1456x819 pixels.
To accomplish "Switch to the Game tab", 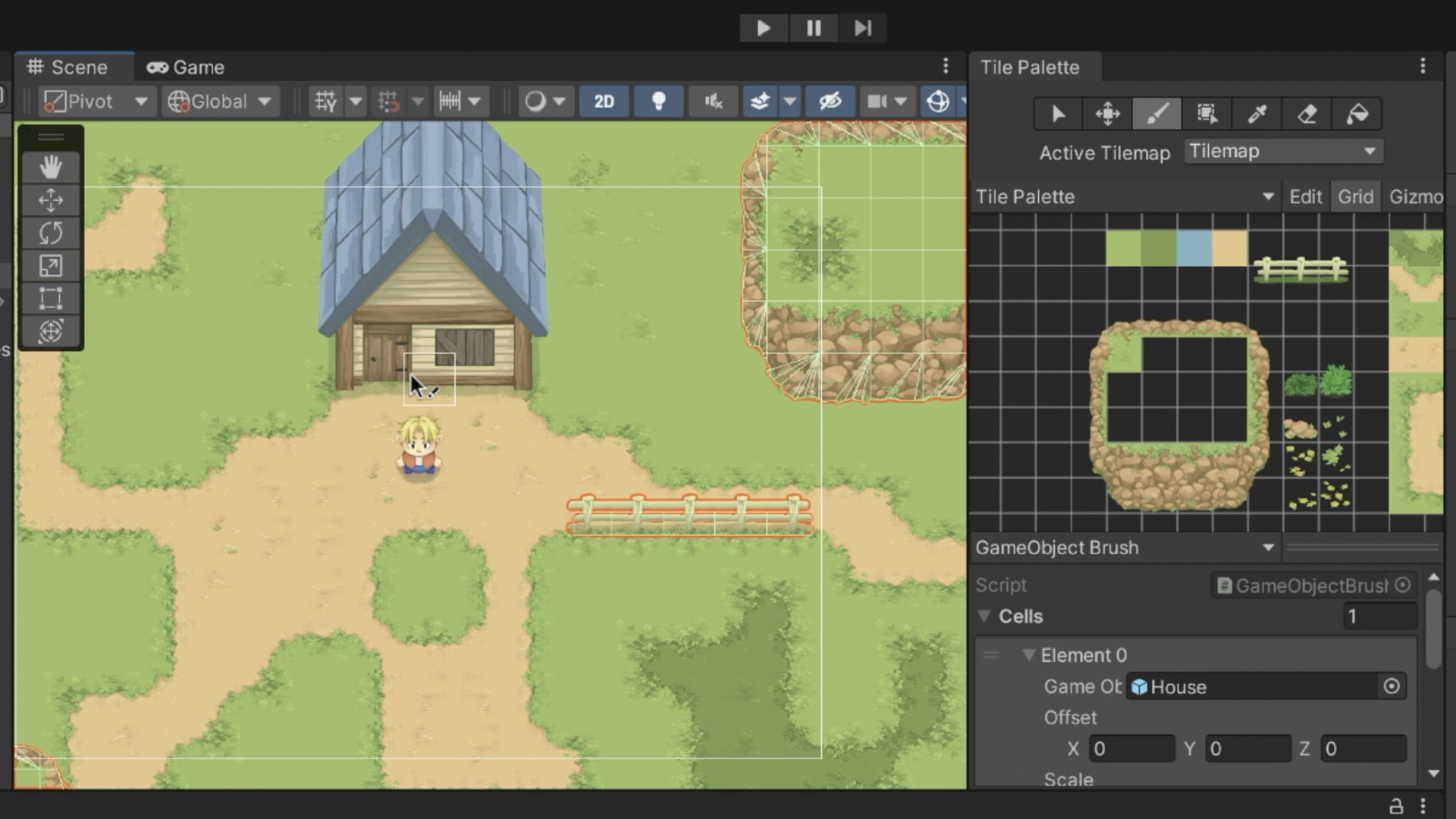I will 186,67.
